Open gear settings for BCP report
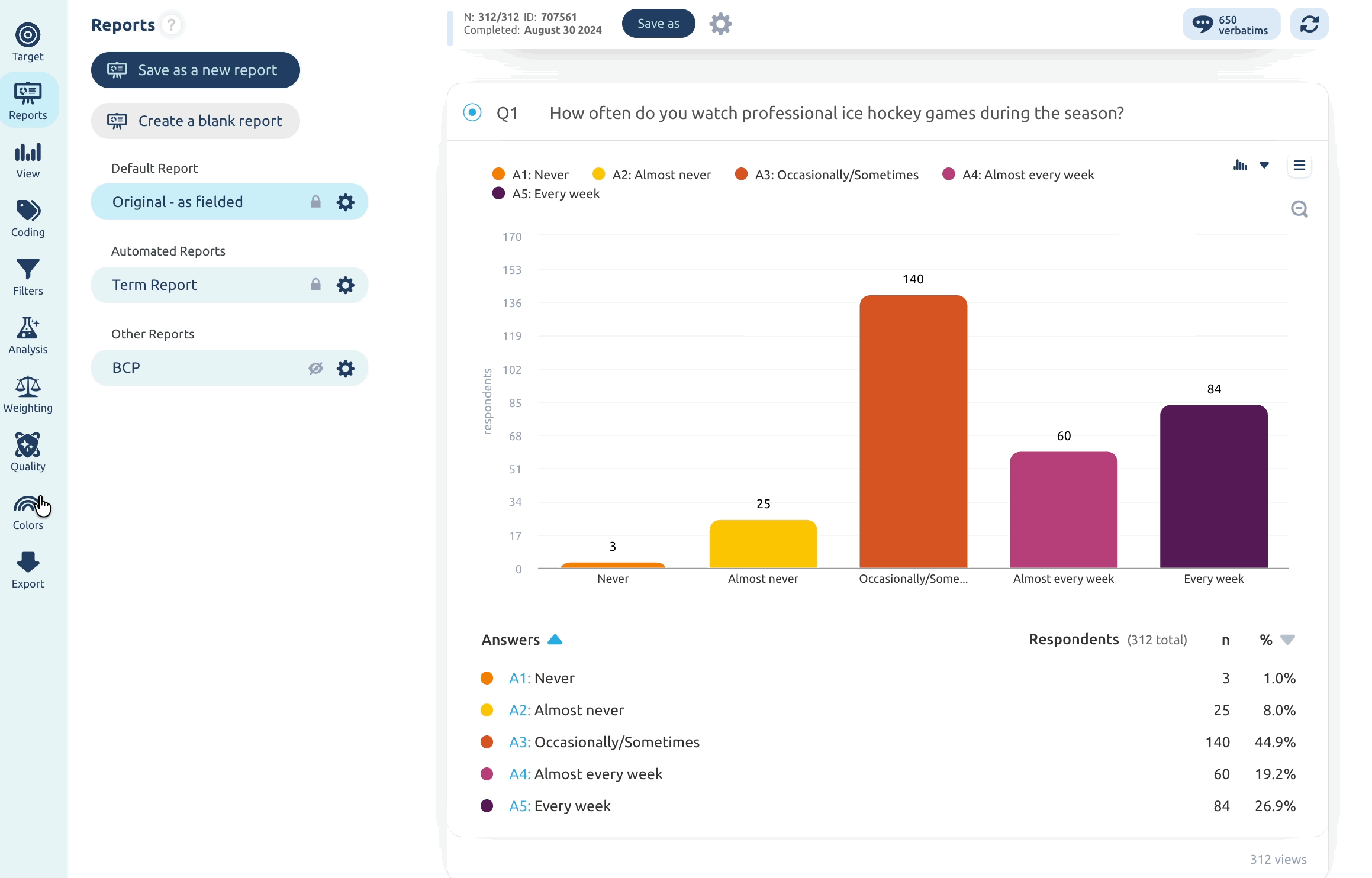This screenshot has height=878, width=1372. [x=346, y=368]
